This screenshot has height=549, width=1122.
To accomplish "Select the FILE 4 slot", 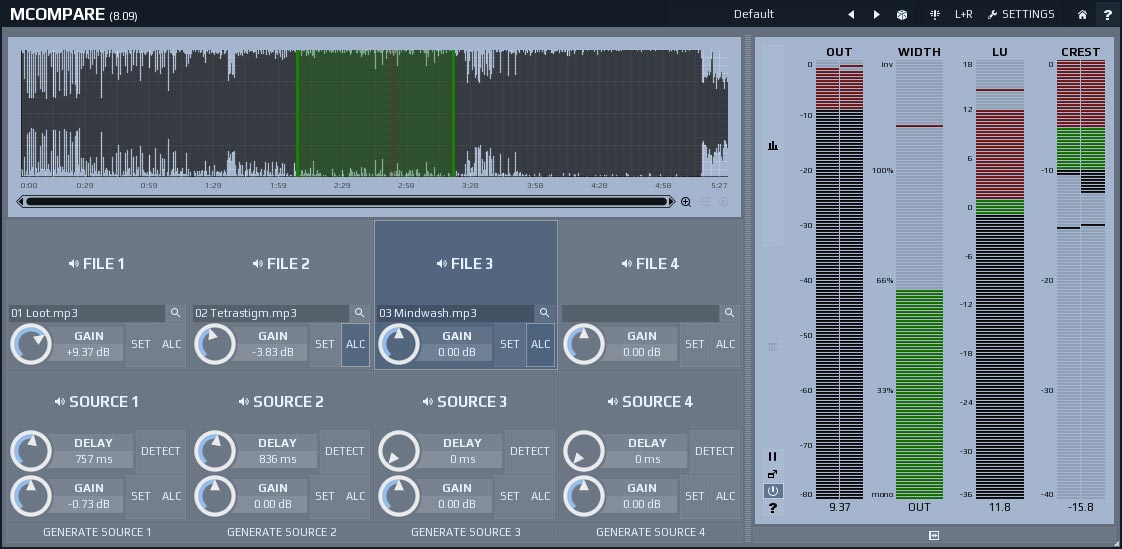I will coord(650,264).
